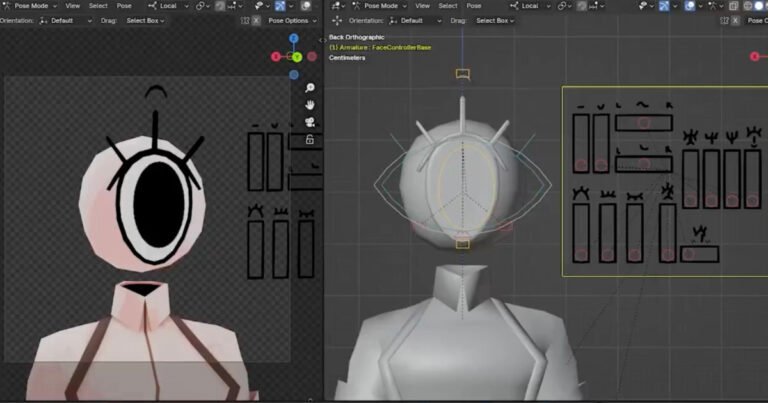The width and height of the screenshot is (768, 403).
Task: Click the red X axis on left gizmo
Action: click(x=276, y=57)
